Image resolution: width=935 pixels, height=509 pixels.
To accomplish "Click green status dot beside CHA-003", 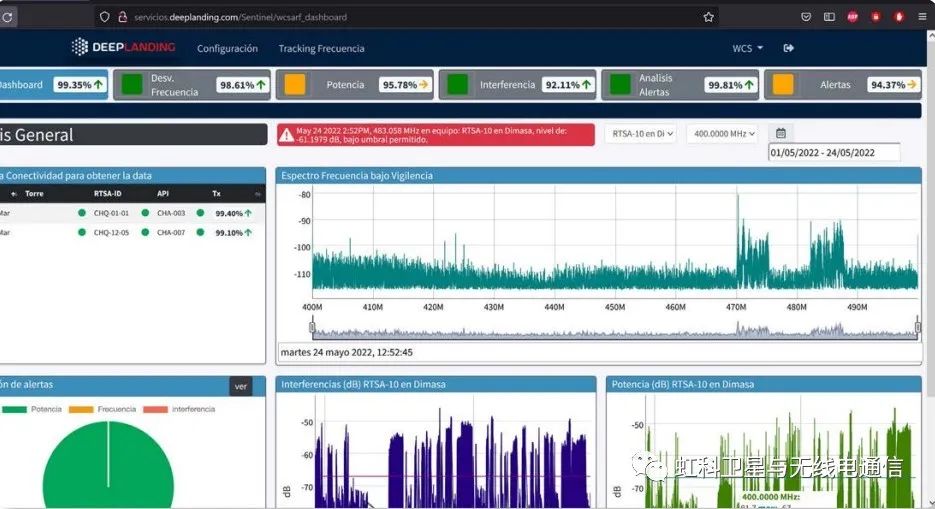I will [x=145, y=213].
